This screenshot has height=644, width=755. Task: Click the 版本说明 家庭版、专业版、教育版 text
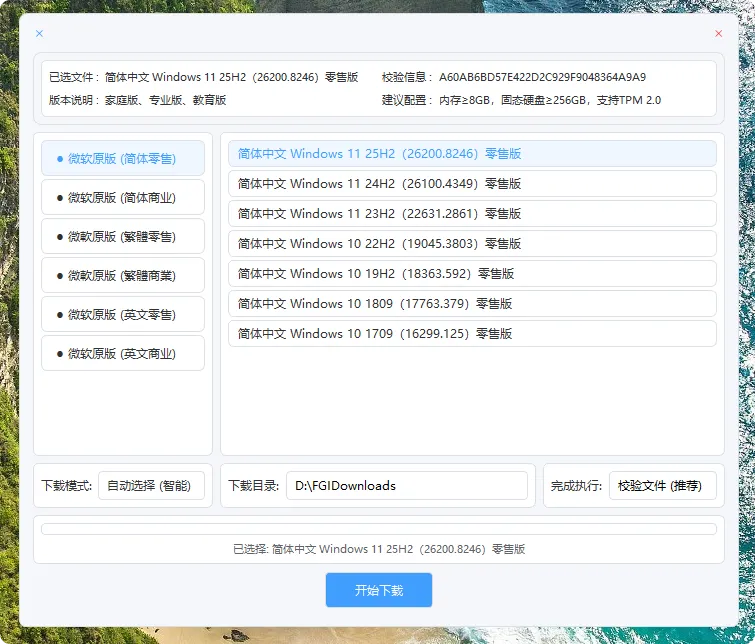165,100
